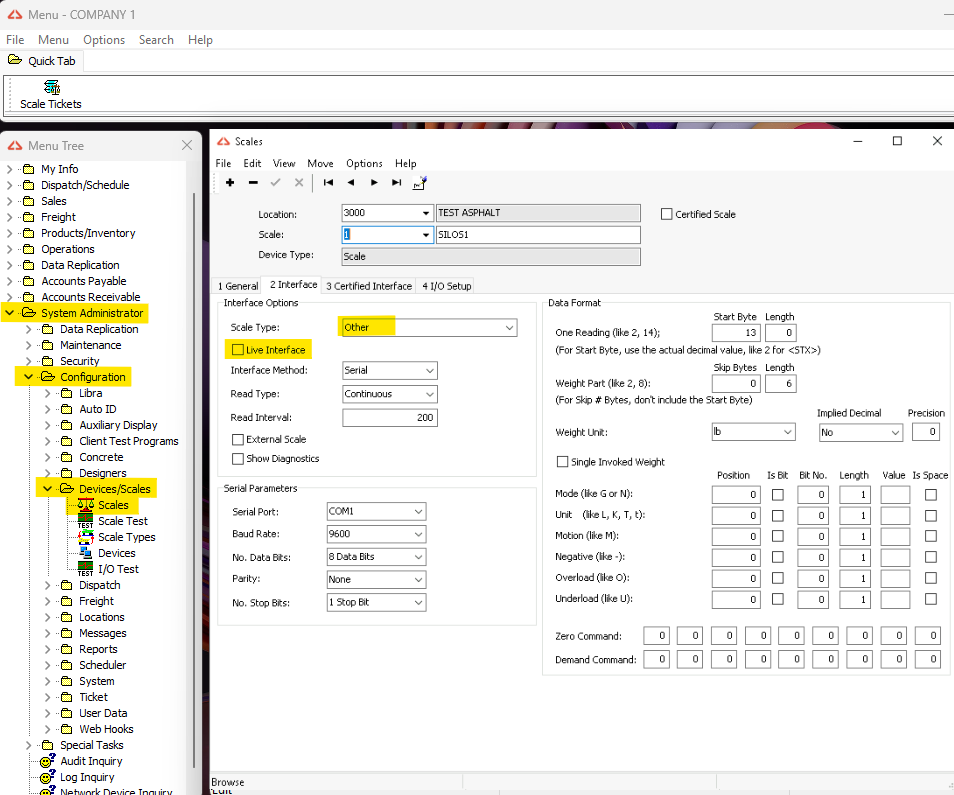Open Scale Test in the menu tree
This screenshot has width=954, height=795.
pyautogui.click(x=123, y=521)
